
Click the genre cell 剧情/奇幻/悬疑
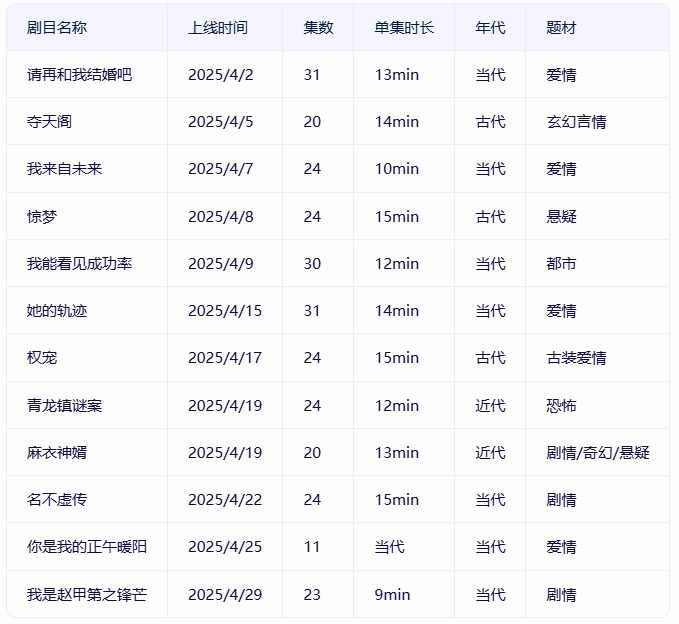point(598,453)
